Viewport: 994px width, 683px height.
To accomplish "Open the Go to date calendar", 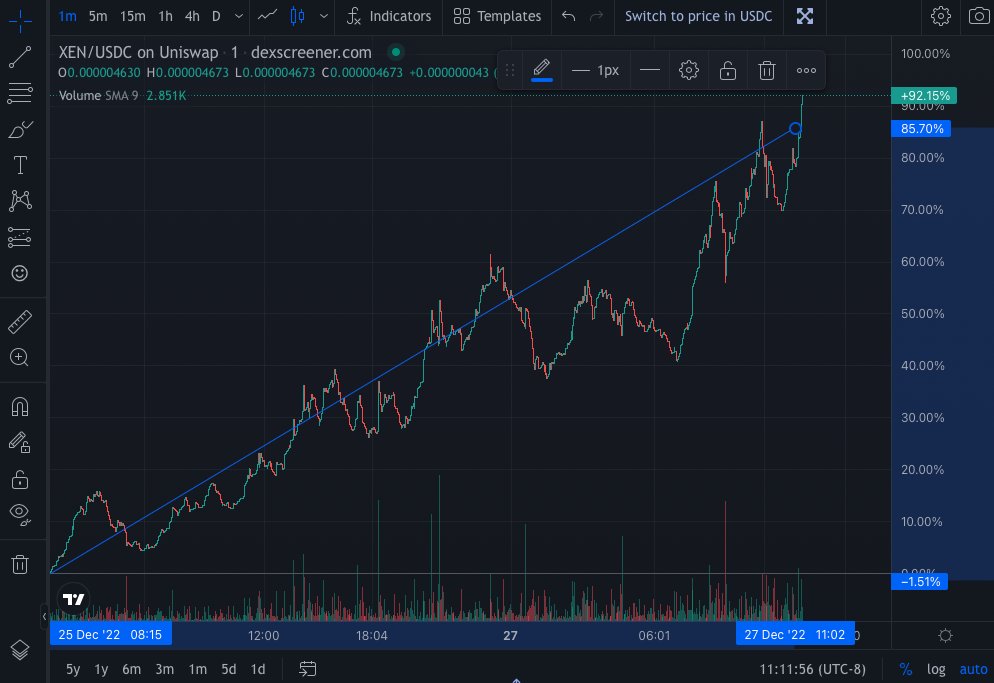I will pyautogui.click(x=307, y=669).
